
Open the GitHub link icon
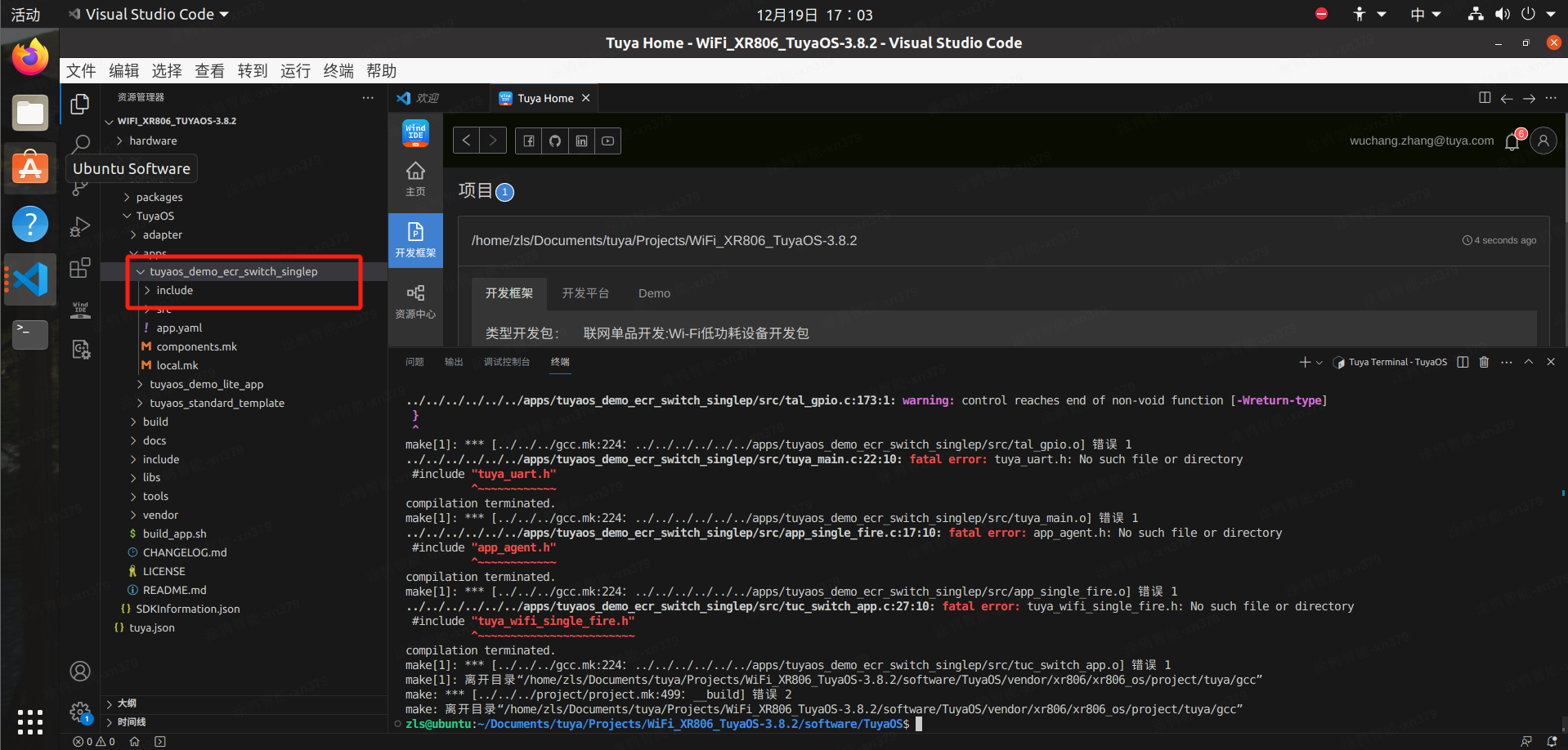click(x=555, y=141)
